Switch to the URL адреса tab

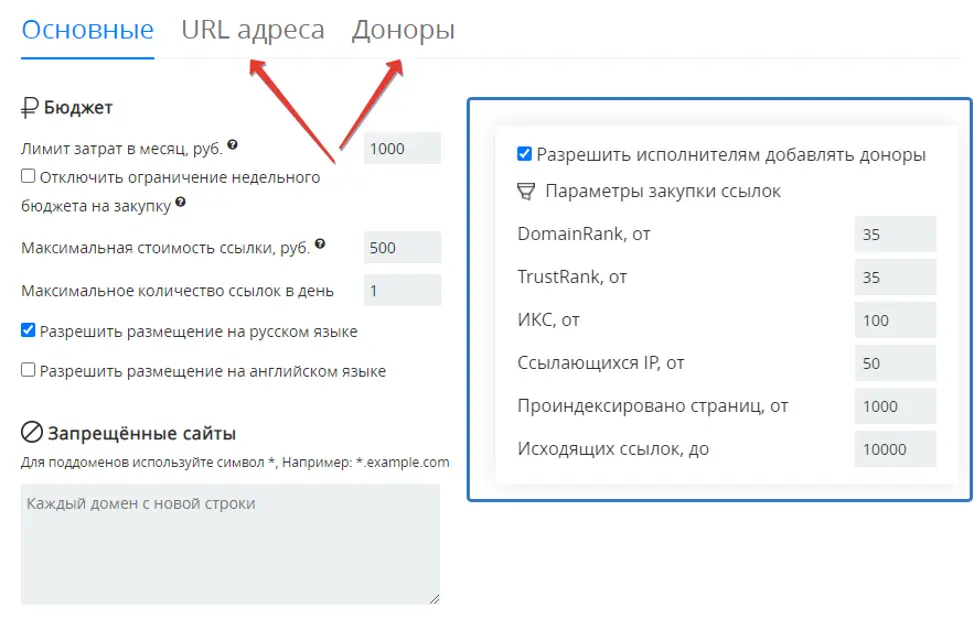(252, 30)
